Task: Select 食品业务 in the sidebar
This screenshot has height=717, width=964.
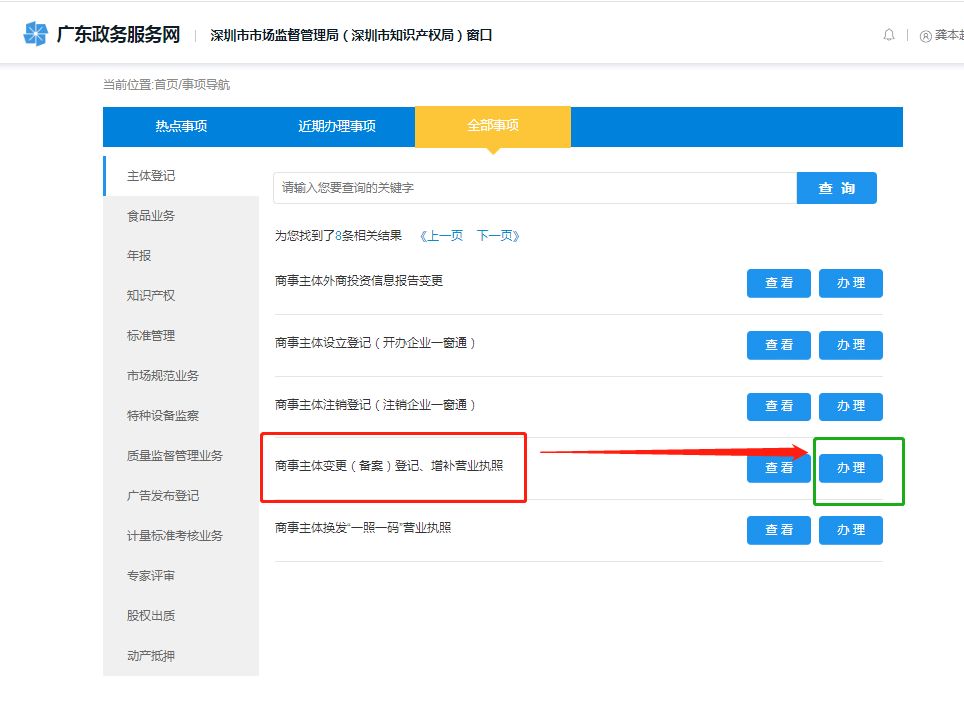Action: click(x=151, y=216)
